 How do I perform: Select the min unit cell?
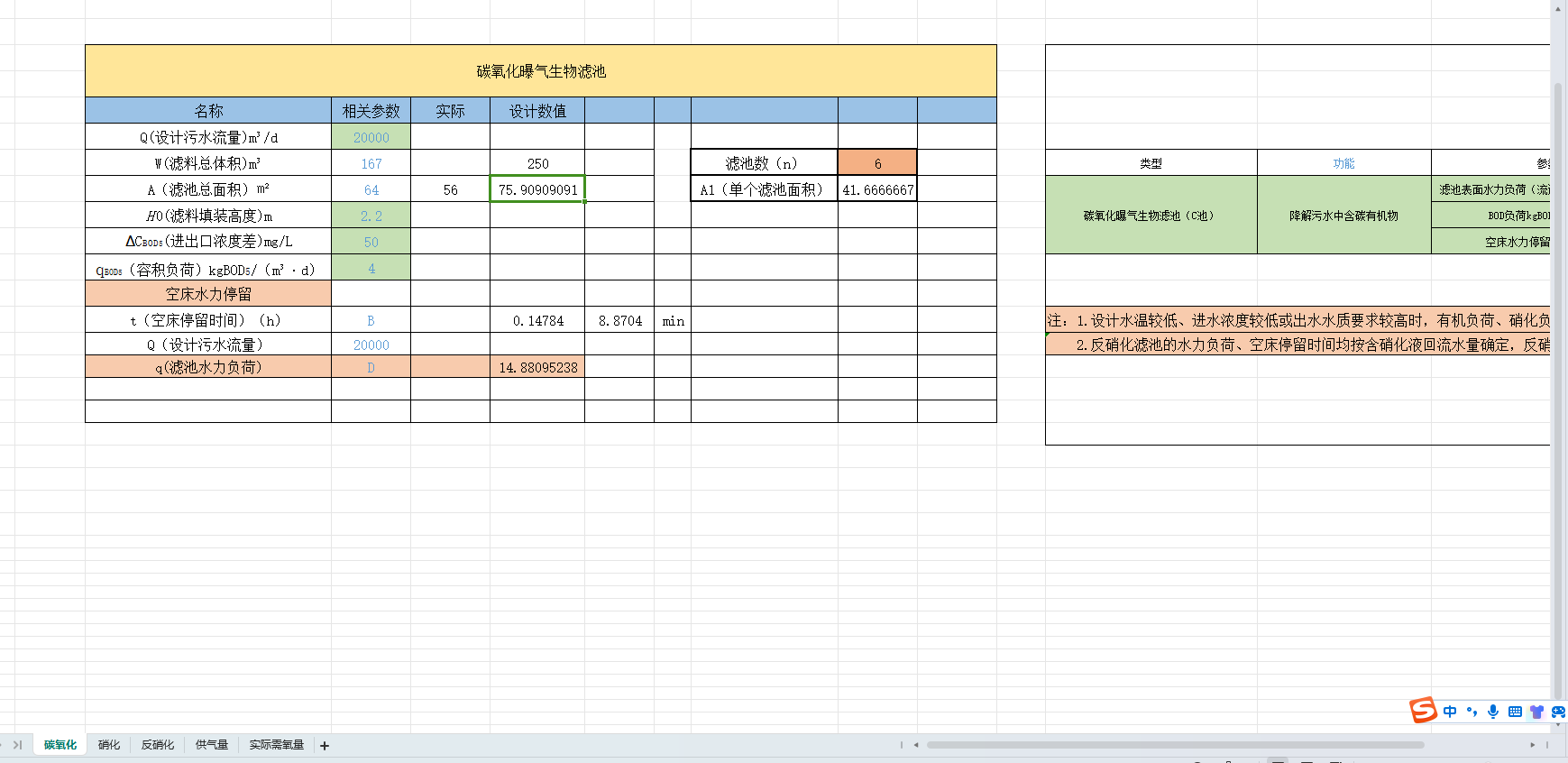click(673, 320)
